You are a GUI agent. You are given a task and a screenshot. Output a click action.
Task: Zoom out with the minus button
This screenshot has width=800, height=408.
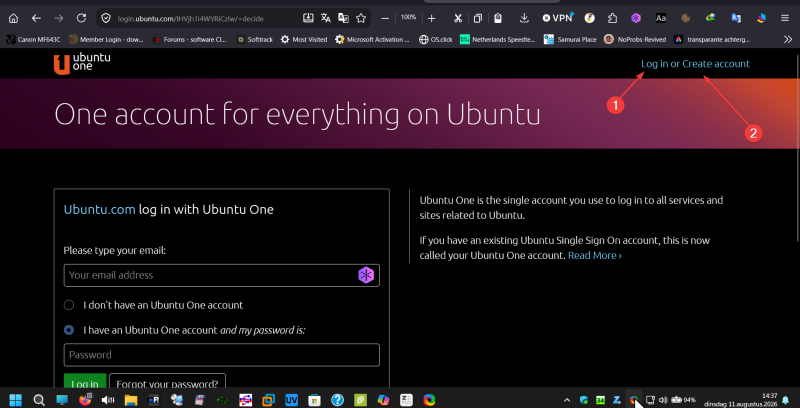[385, 18]
